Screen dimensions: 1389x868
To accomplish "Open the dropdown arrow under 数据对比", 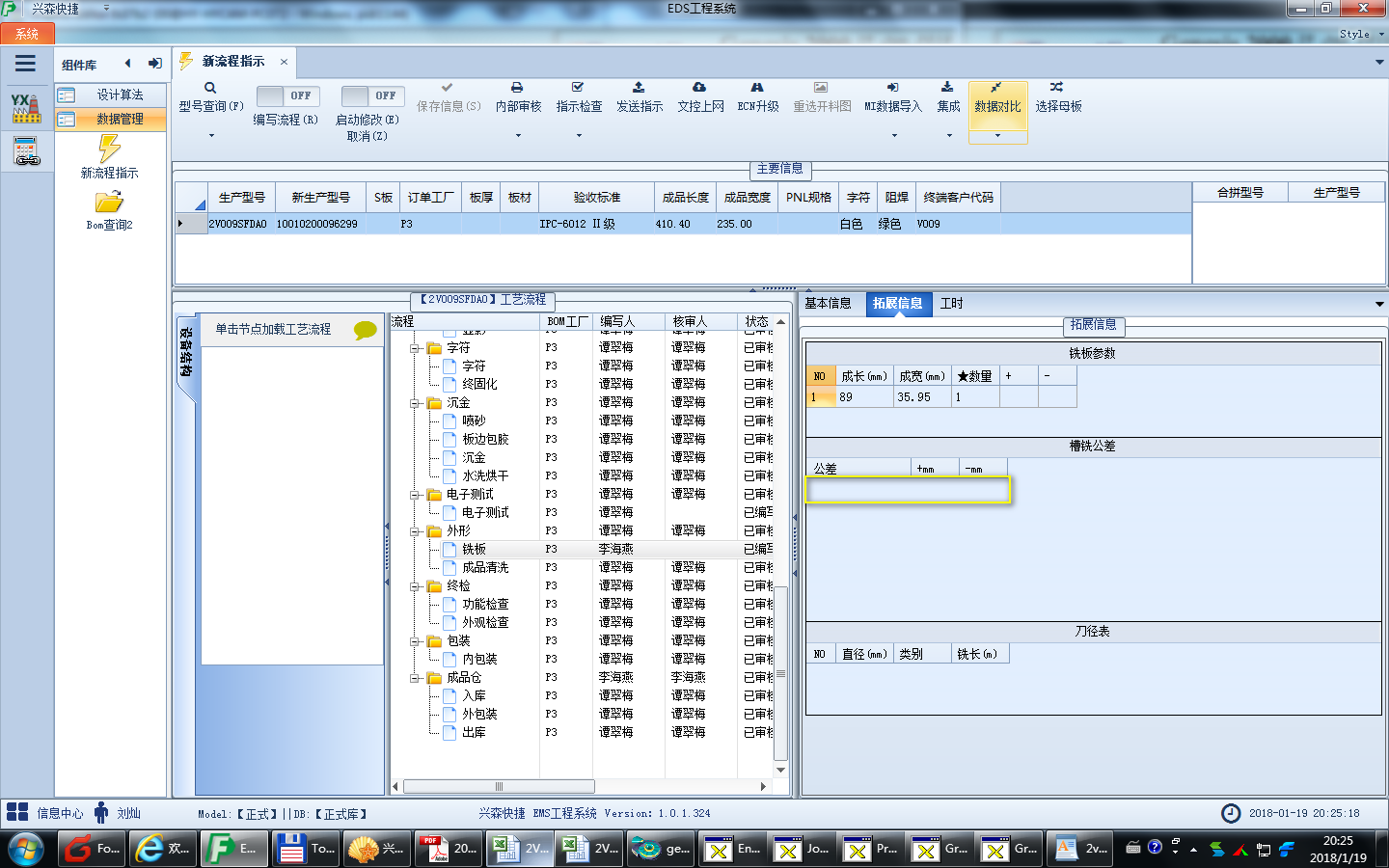I will pos(997,136).
